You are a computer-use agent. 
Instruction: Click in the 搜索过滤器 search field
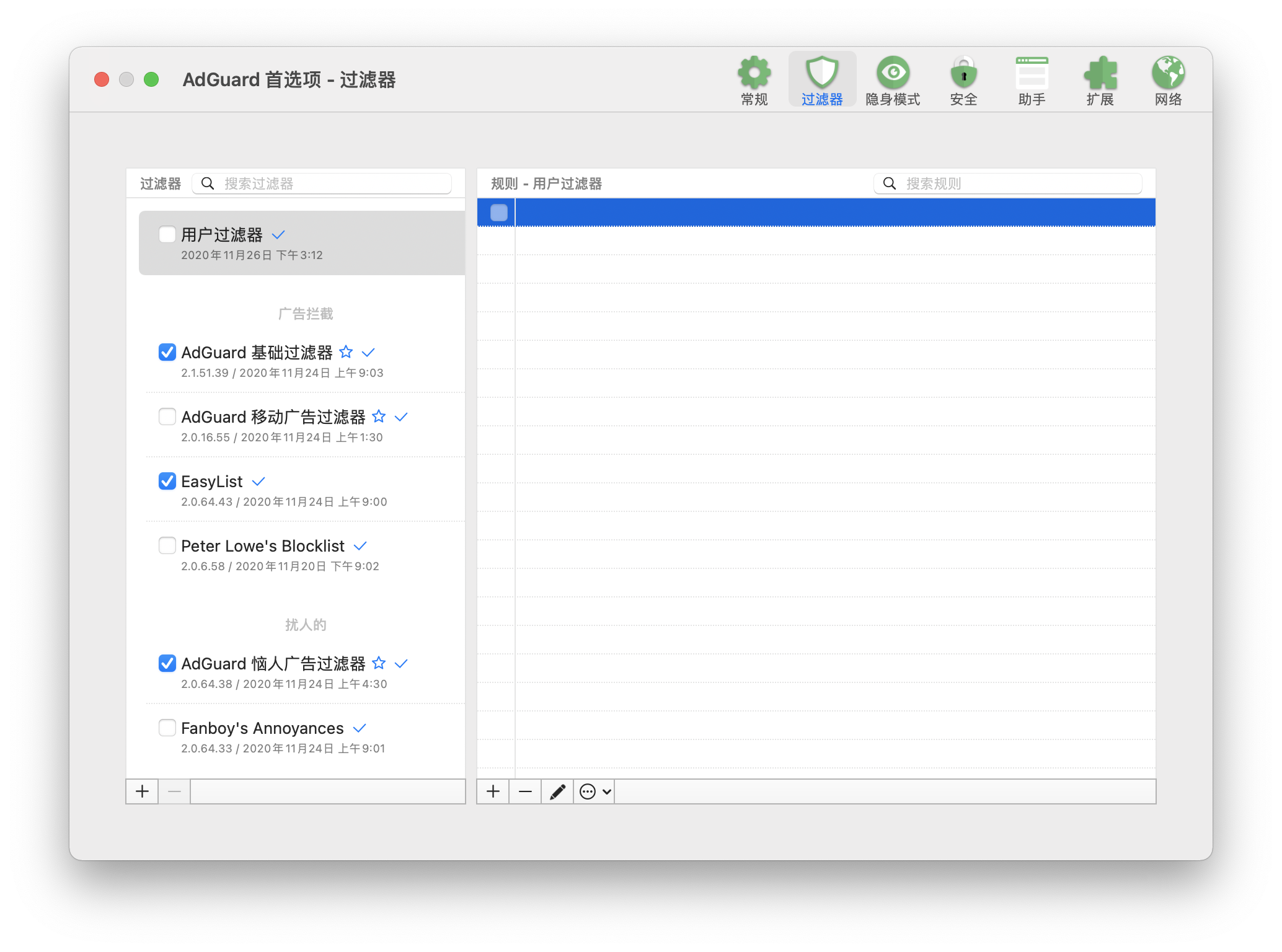click(322, 183)
